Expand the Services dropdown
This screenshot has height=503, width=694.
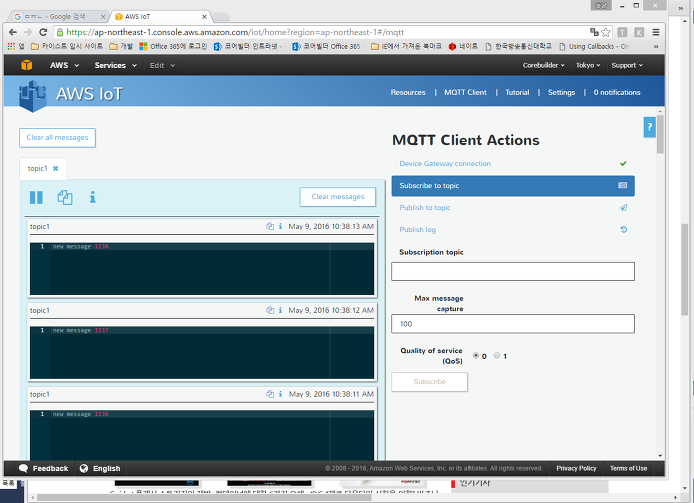tap(115, 65)
